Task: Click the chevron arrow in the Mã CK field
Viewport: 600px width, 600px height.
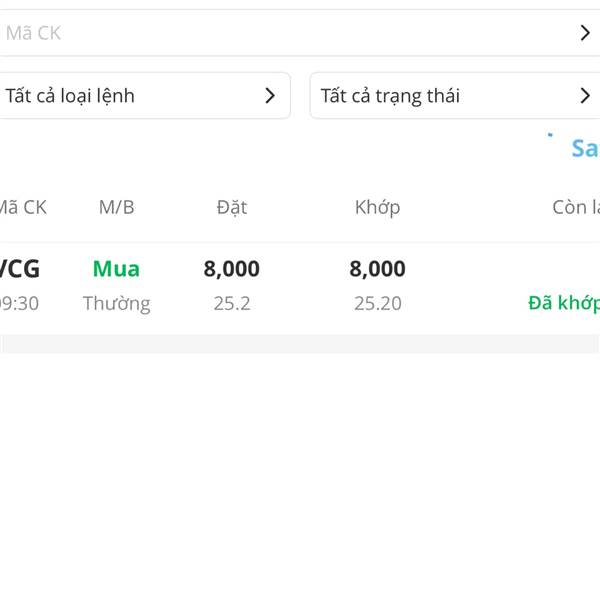Action: 585,33
